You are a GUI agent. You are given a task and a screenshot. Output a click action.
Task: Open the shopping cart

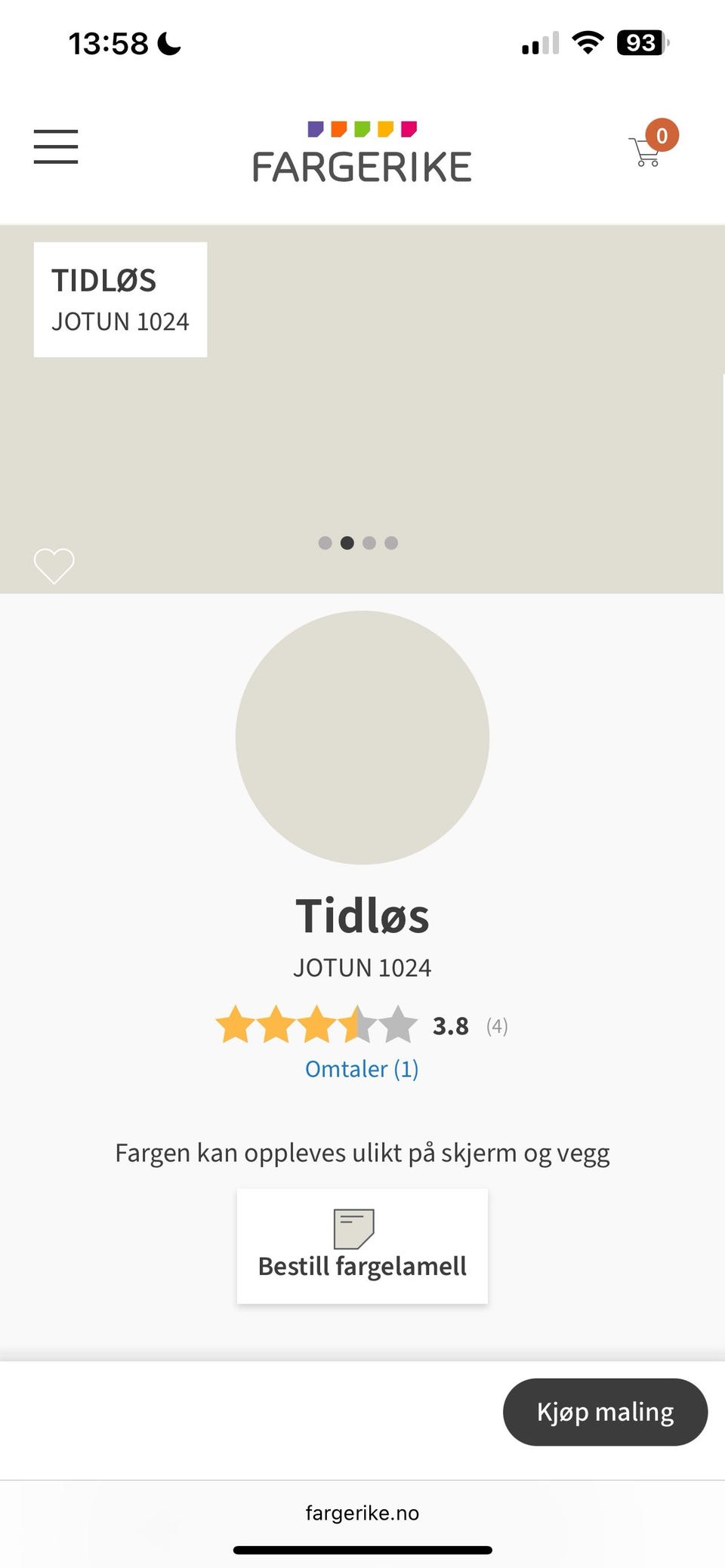tap(644, 152)
